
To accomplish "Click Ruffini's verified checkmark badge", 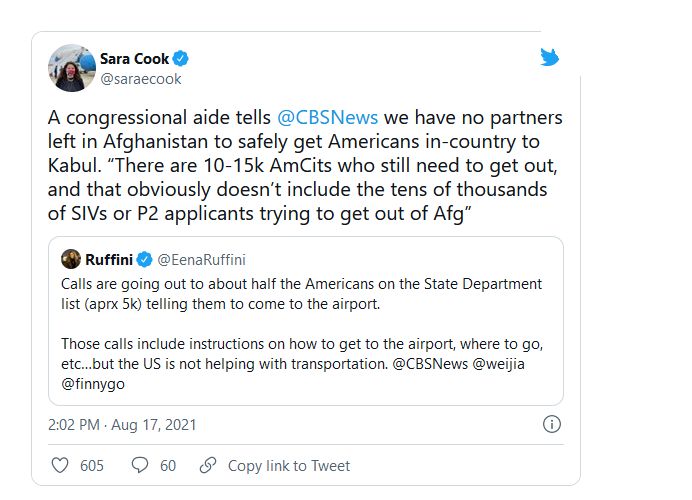I will (144, 259).
